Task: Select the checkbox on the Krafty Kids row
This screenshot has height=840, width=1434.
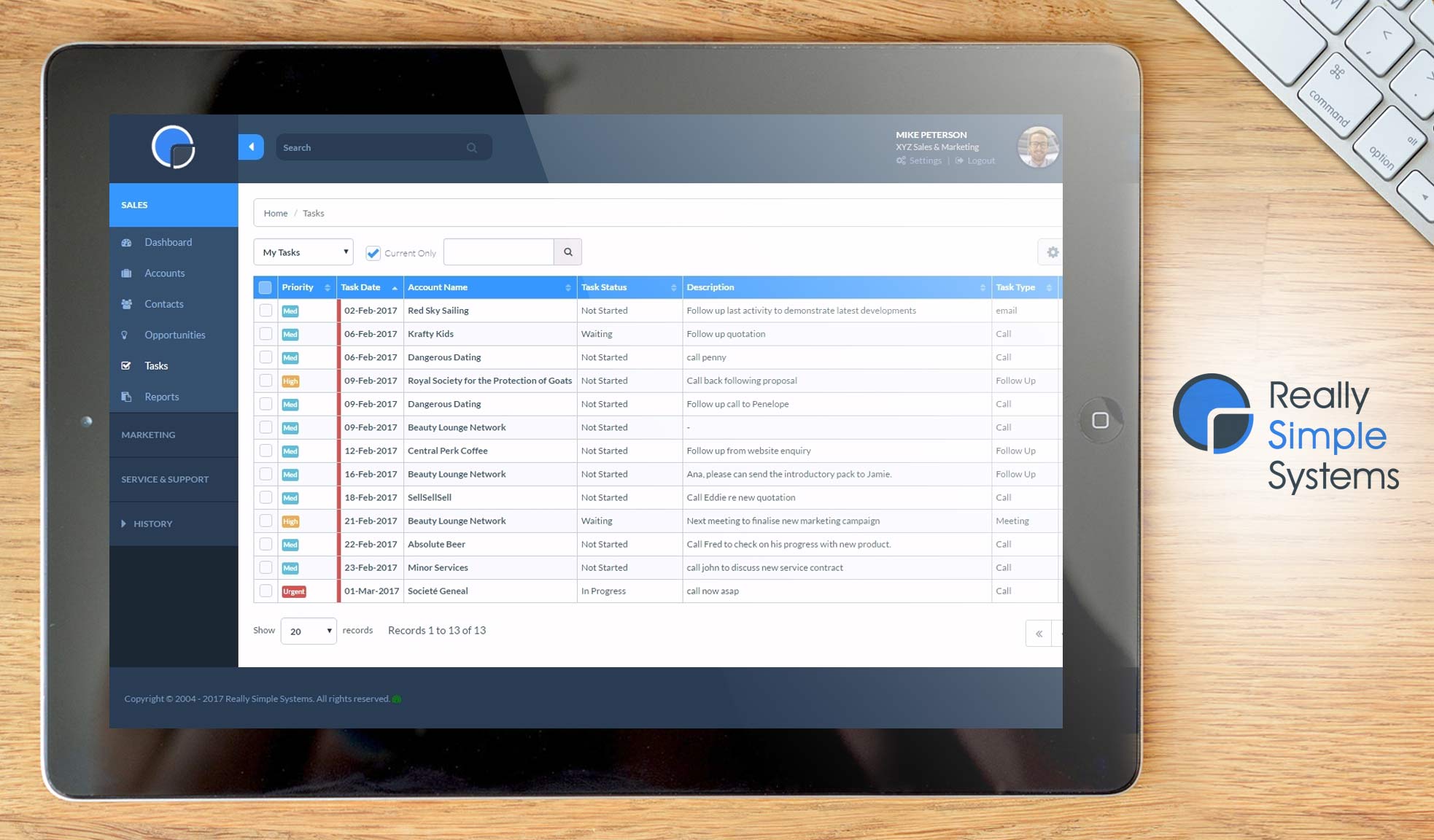Action: tap(266, 333)
